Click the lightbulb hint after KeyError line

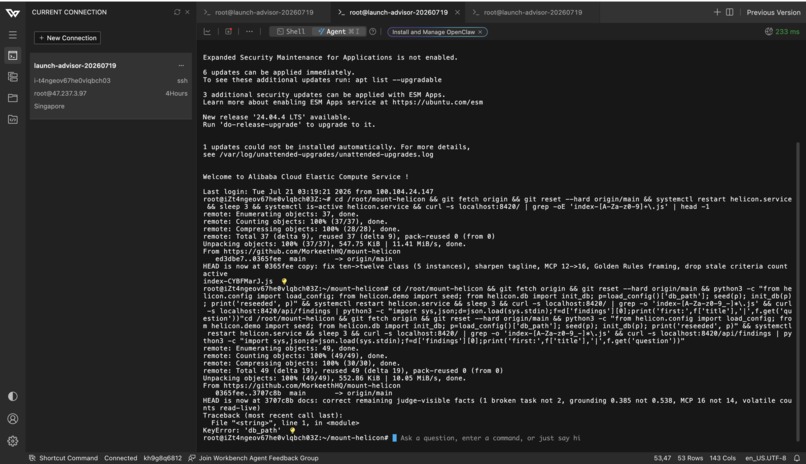coord(292,430)
